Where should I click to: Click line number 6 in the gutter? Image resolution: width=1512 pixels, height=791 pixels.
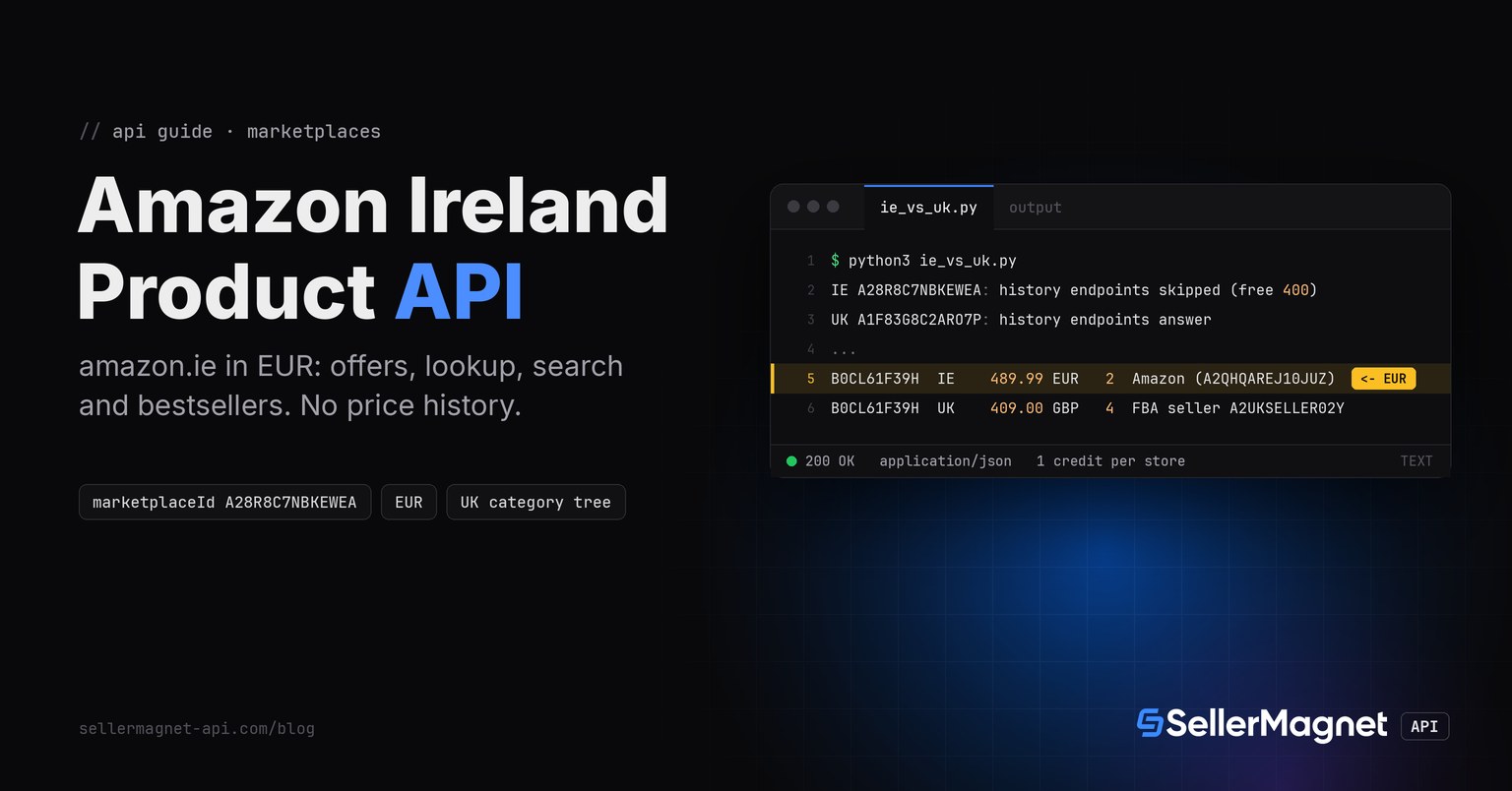[x=810, y=408]
